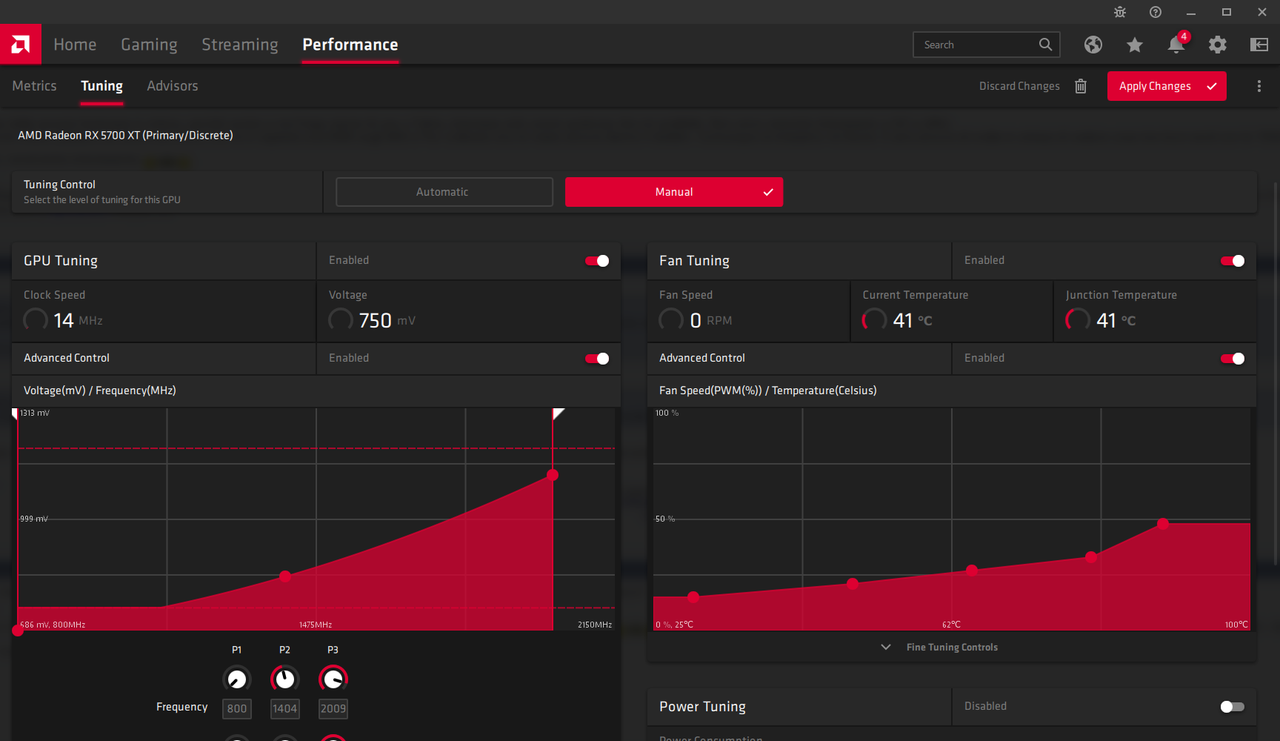
Task: Select the highest fan curve point
Action: [1163, 523]
